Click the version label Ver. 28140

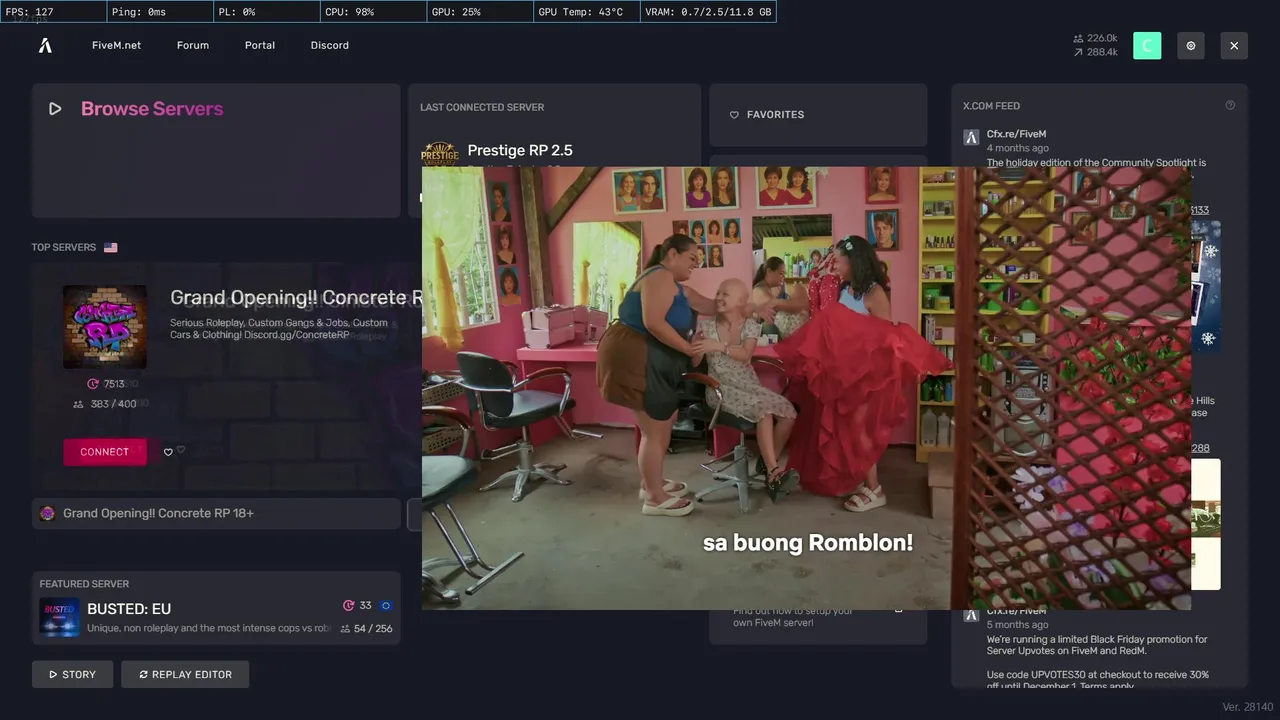tap(1248, 707)
